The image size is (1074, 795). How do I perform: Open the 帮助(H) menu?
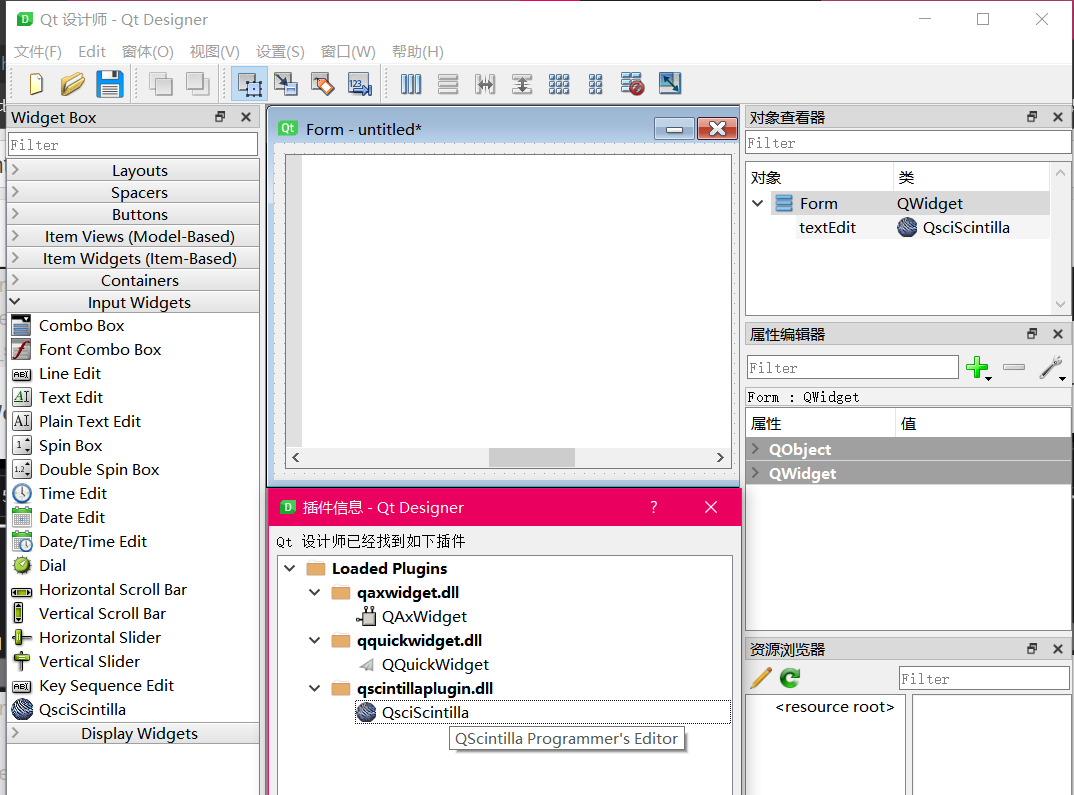pyautogui.click(x=418, y=52)
